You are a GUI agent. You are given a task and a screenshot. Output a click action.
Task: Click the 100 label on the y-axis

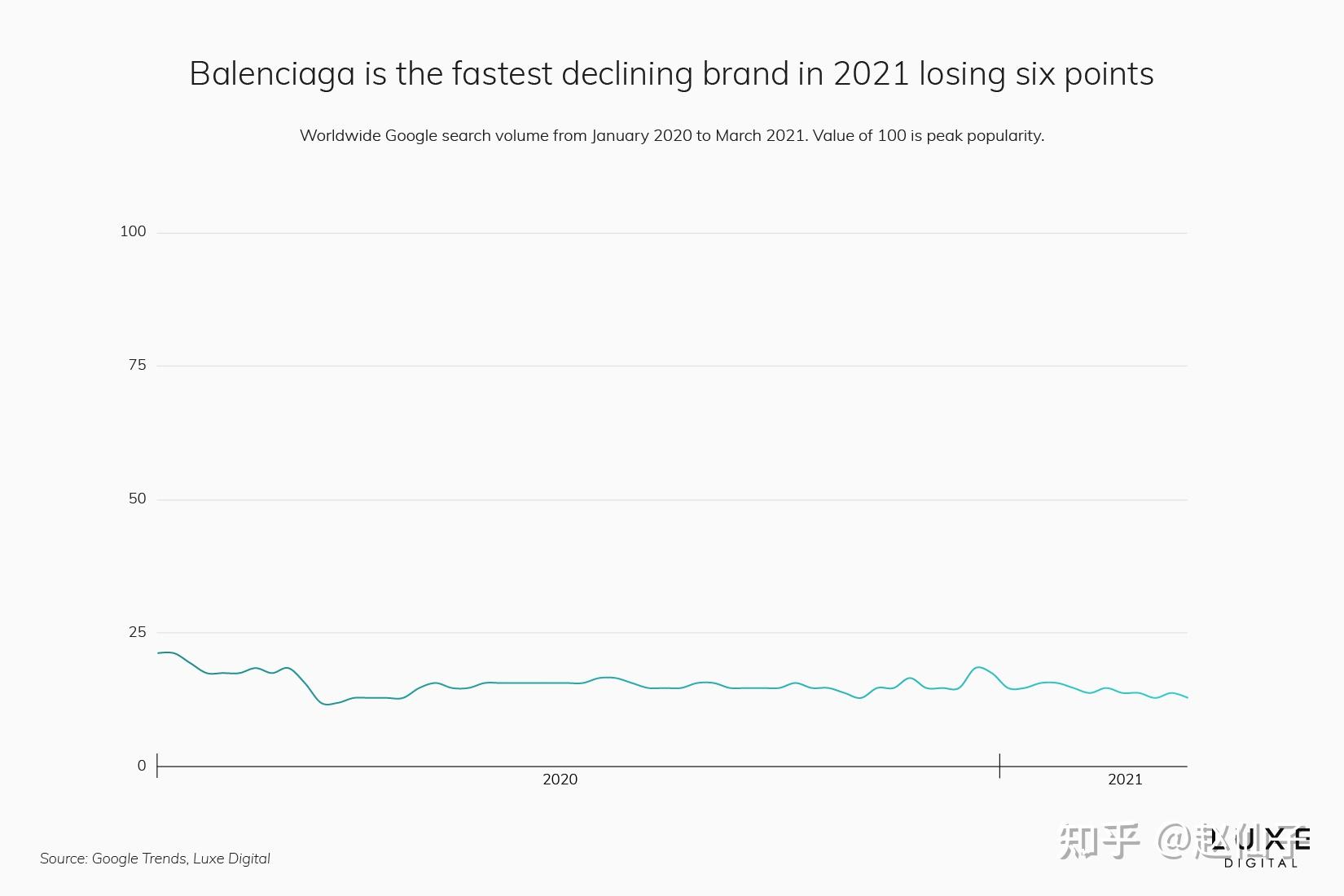point(133,231)
